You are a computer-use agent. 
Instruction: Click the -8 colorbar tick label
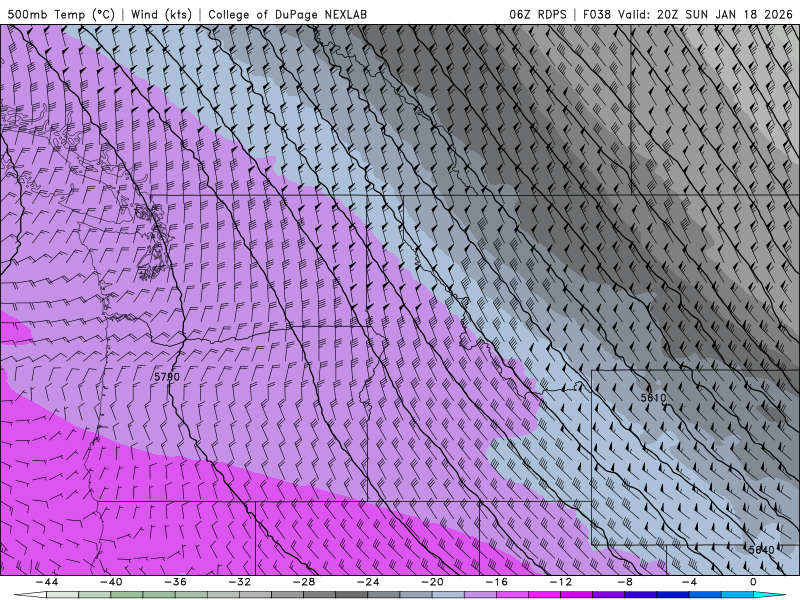pos(625,582)
